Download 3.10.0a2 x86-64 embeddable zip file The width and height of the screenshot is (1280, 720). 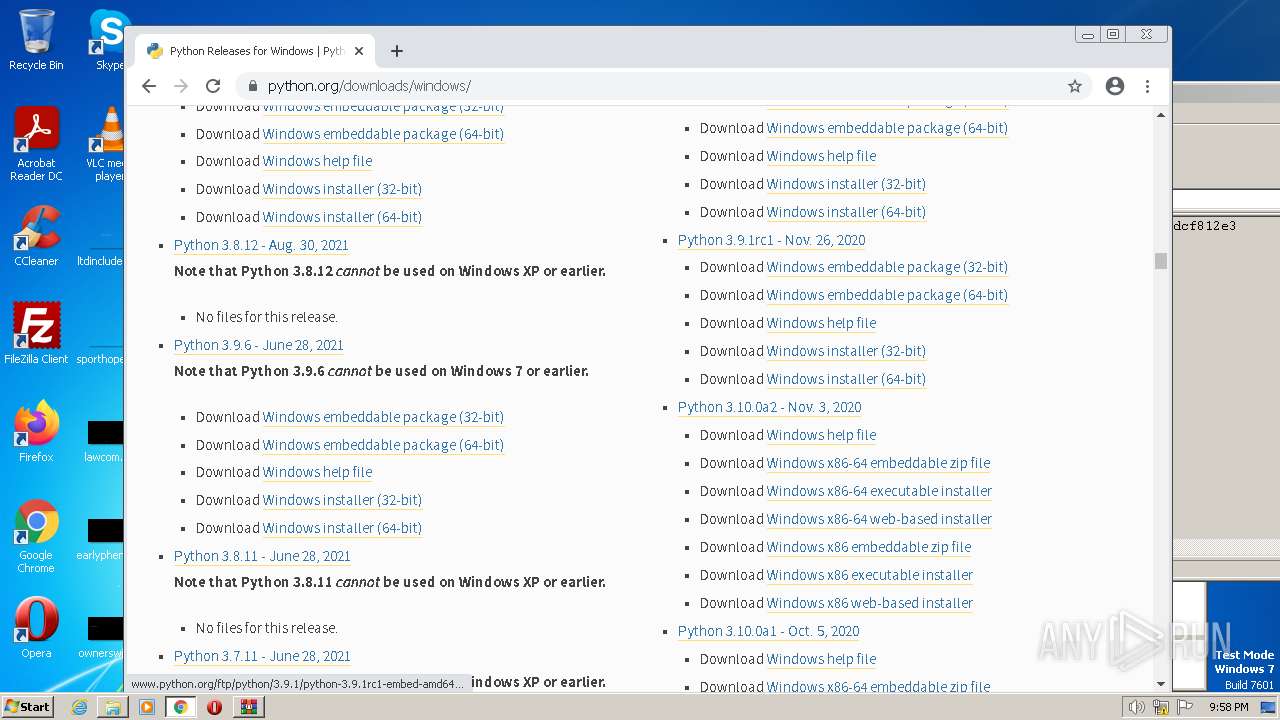(x=878, y=463)
